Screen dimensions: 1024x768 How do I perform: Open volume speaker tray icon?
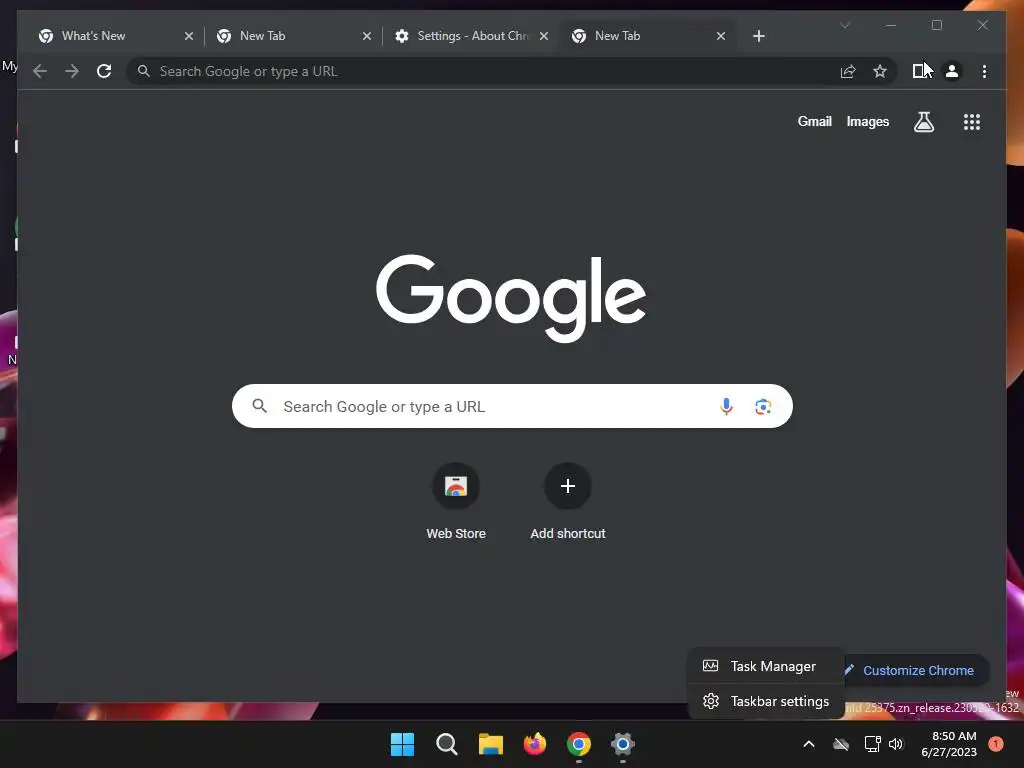896,744
